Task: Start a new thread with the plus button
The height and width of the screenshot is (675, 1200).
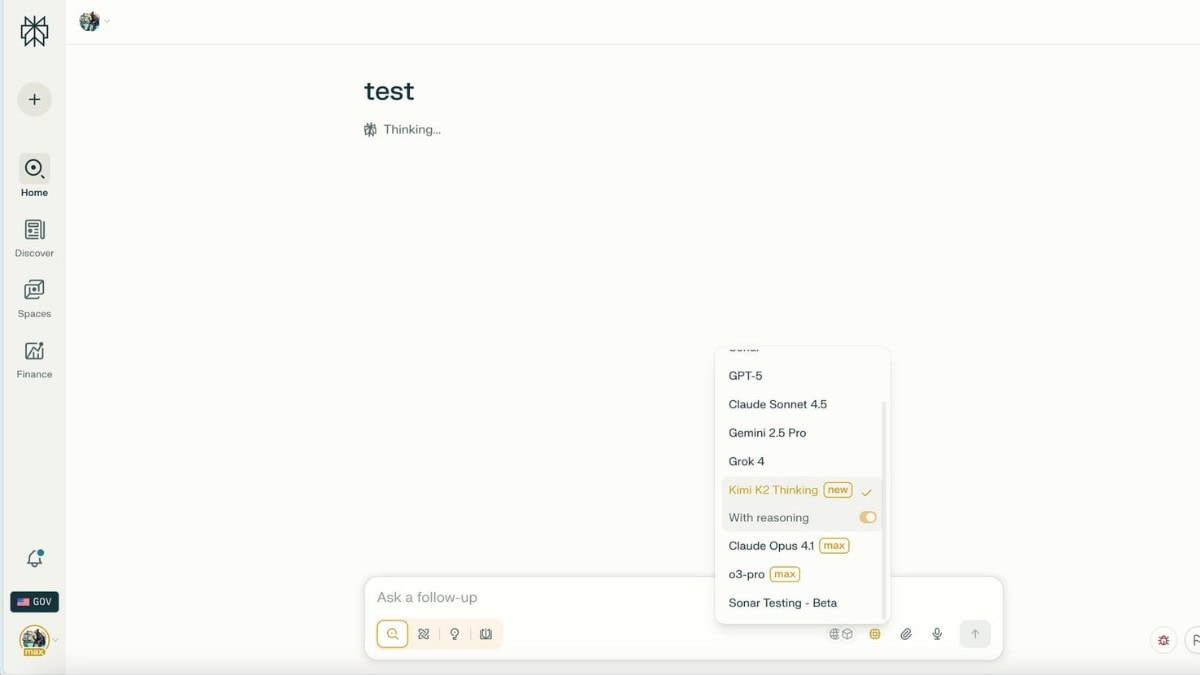Action: coord(34,99)
